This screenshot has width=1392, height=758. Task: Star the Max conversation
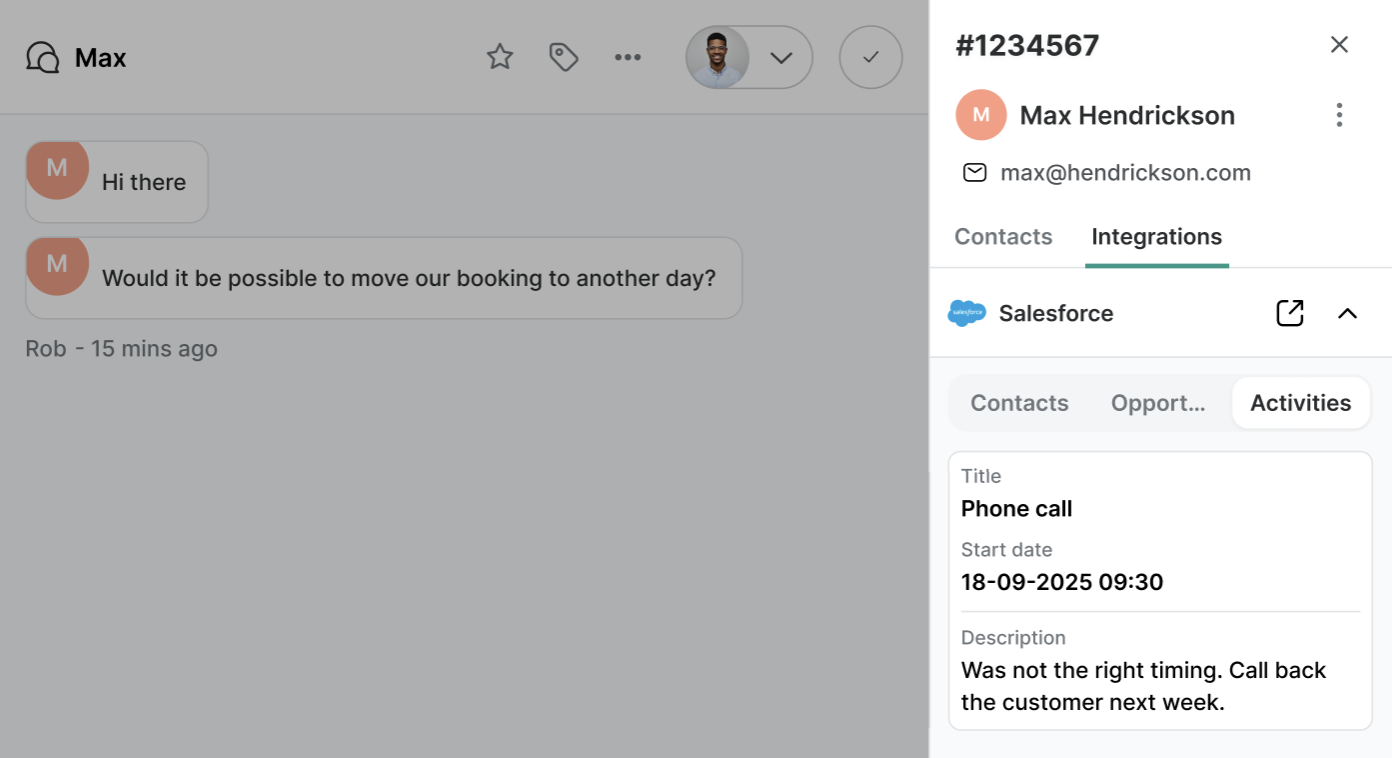[500, 57]
